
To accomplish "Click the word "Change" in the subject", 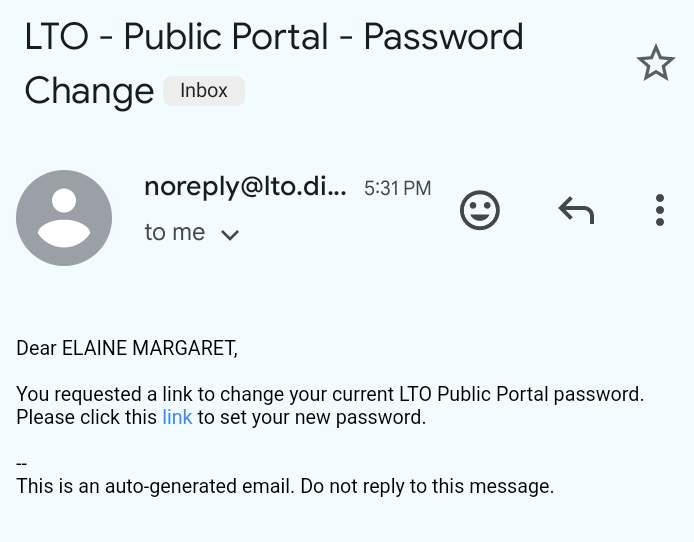I will click(x=89, y=91).
